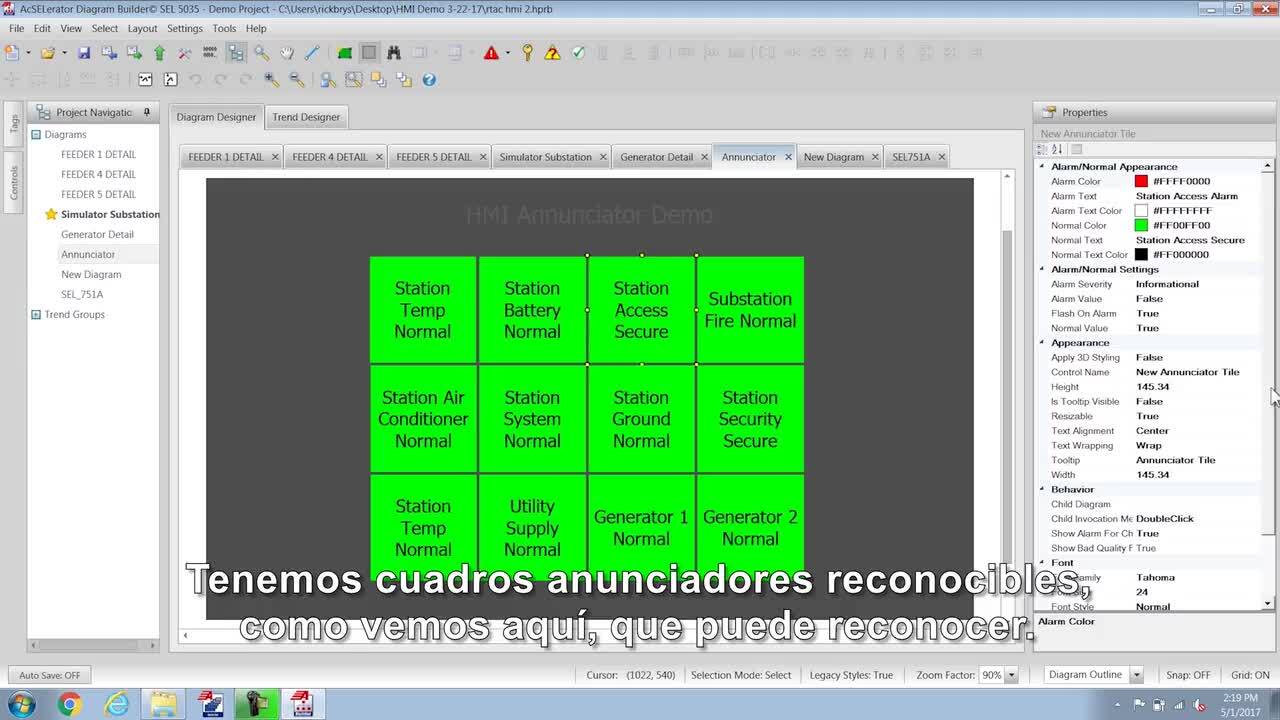Click the green up arrow toolbar icon

click(159, 53)
